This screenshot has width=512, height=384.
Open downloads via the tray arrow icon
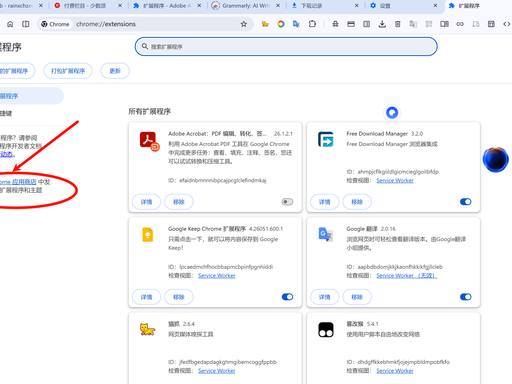tap(382, 24)
